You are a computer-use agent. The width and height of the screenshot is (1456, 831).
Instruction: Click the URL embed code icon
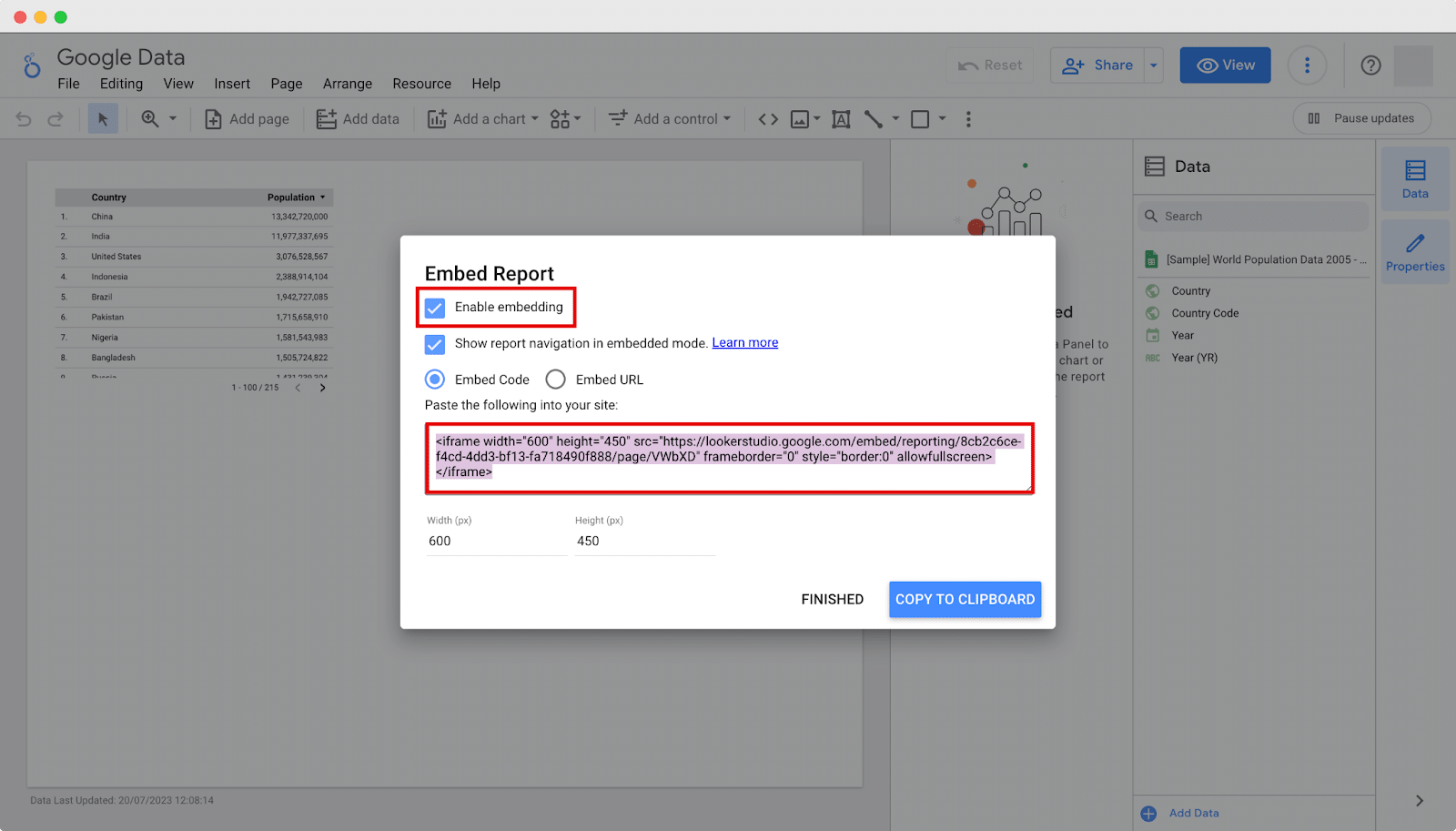pos(768,119)
